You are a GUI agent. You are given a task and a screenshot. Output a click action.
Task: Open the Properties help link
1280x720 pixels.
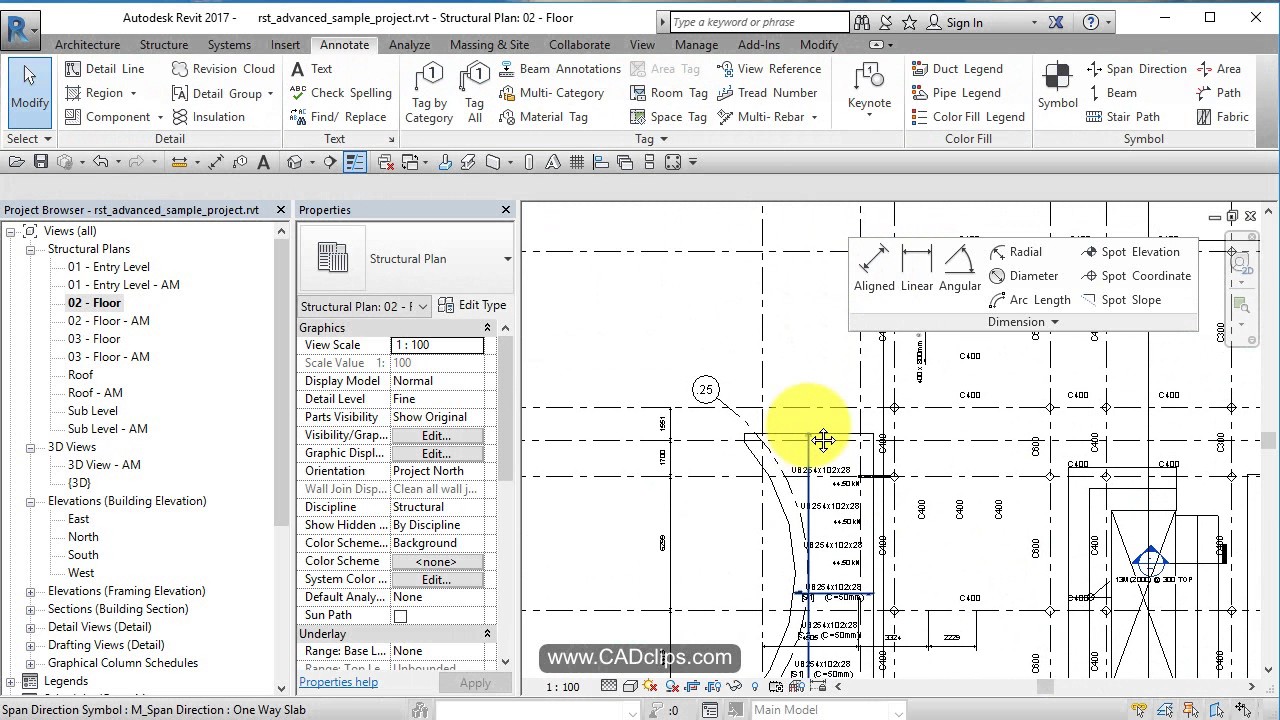338,681
